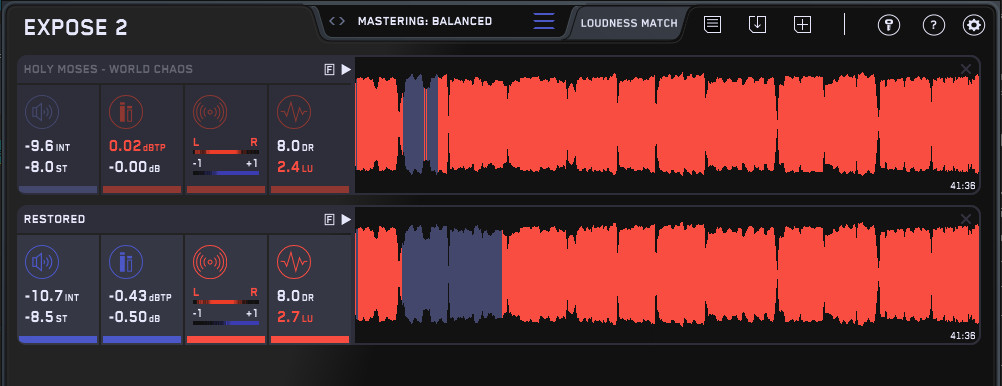Screen dimensions: 1002x386
Task: Select loudness speaker icon in Restored track
Action: (x=42, y=261)
